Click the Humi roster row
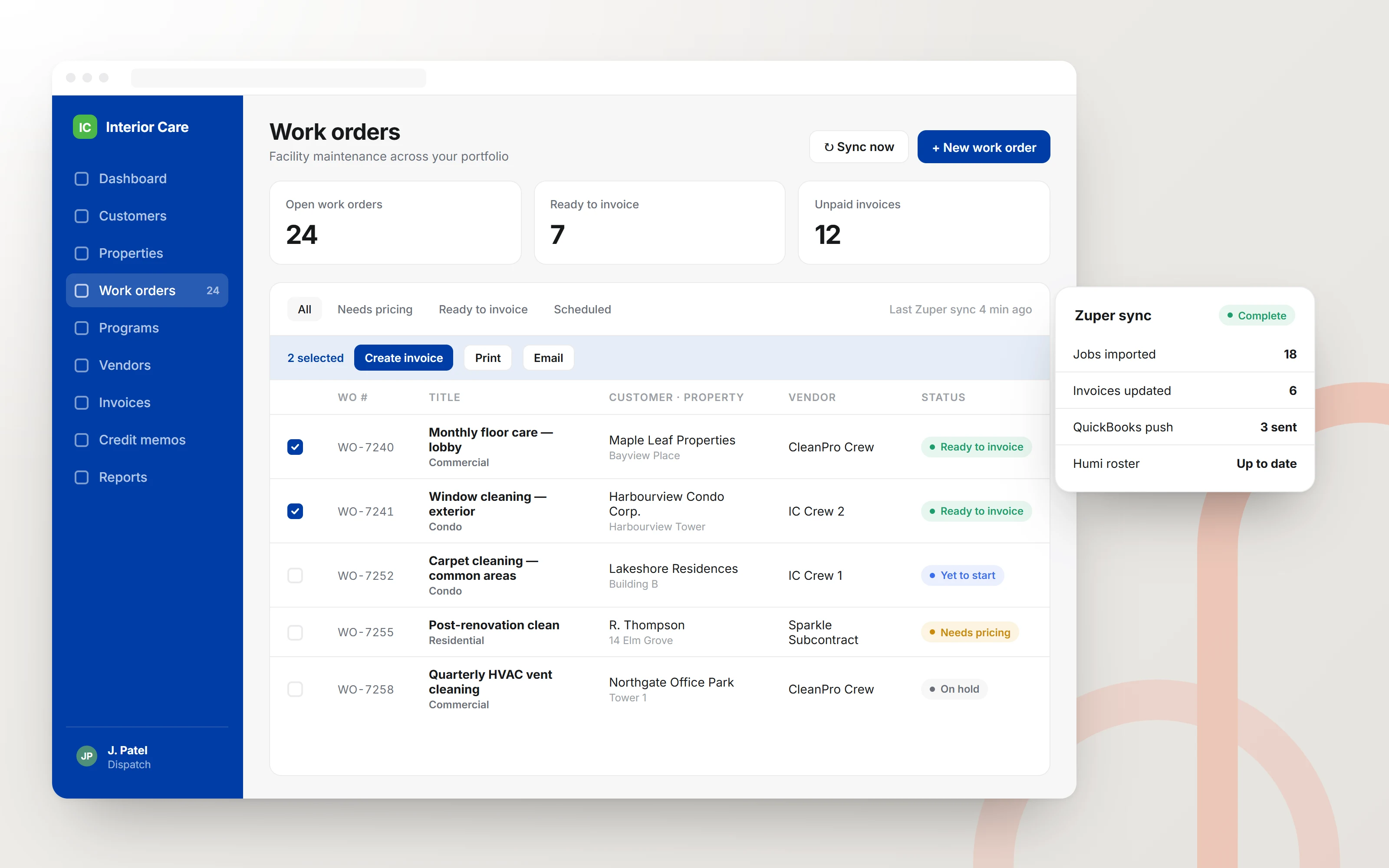 (x=1185, y=463)
